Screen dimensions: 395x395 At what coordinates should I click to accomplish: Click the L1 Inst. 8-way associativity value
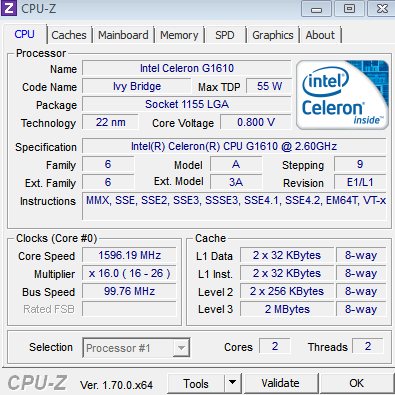361,273
